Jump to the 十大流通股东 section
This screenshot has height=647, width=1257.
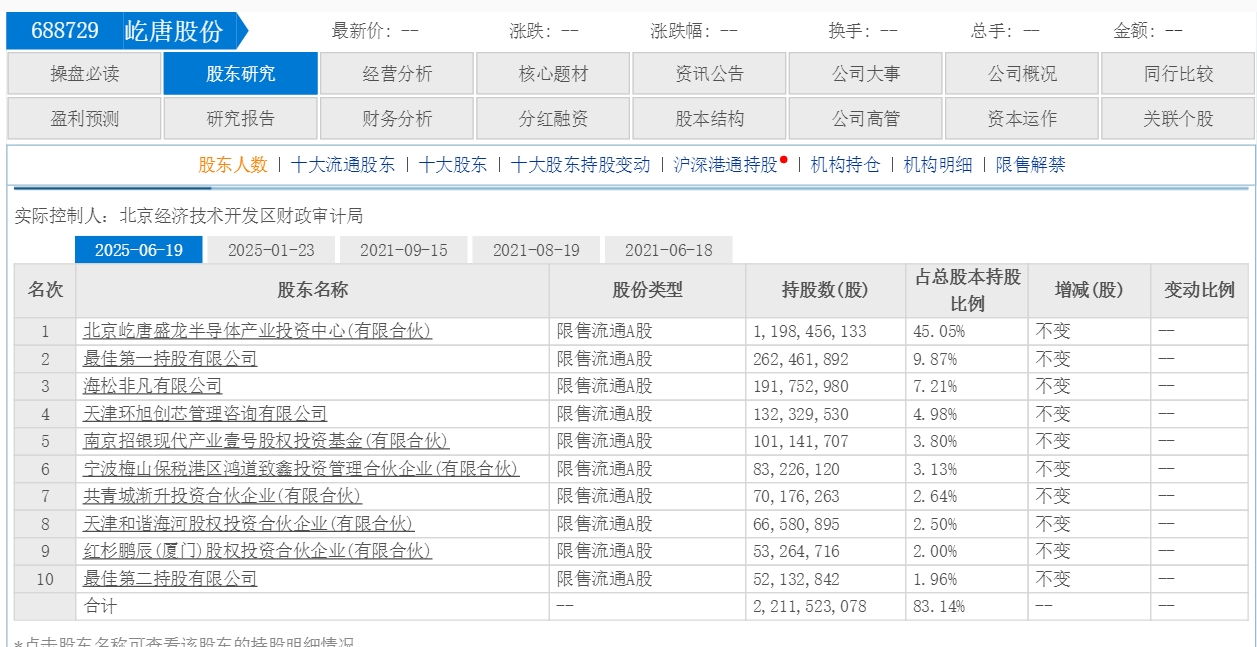click(343, 165)
